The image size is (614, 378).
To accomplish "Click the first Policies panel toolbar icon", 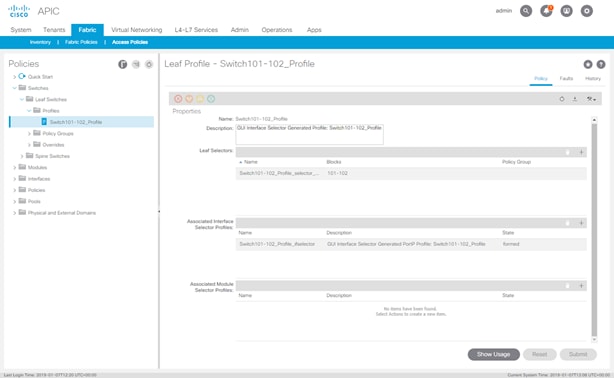I will pyautogui.click(x=123, y=64).
